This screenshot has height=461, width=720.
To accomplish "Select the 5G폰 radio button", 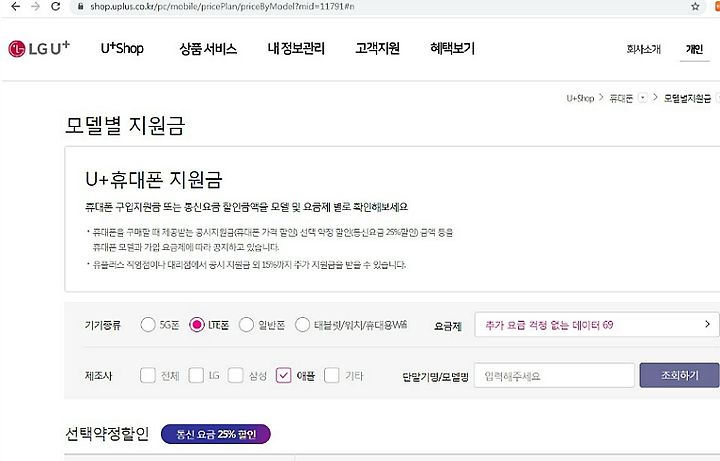I will pyautogui.click(x=148, y=325).
